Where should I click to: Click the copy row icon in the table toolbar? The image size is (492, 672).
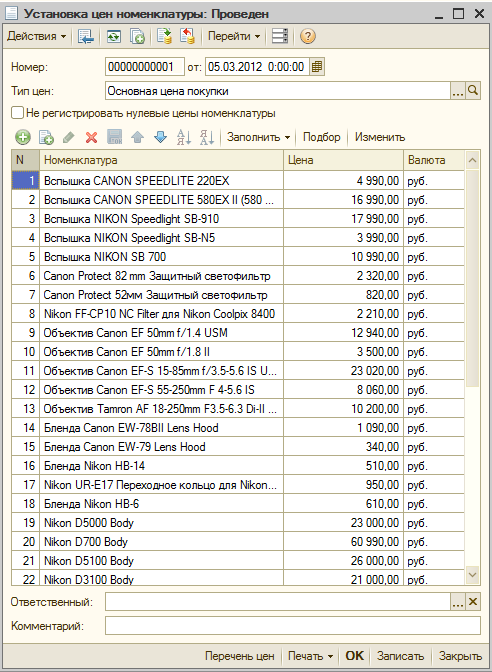[x=46, y=138]
